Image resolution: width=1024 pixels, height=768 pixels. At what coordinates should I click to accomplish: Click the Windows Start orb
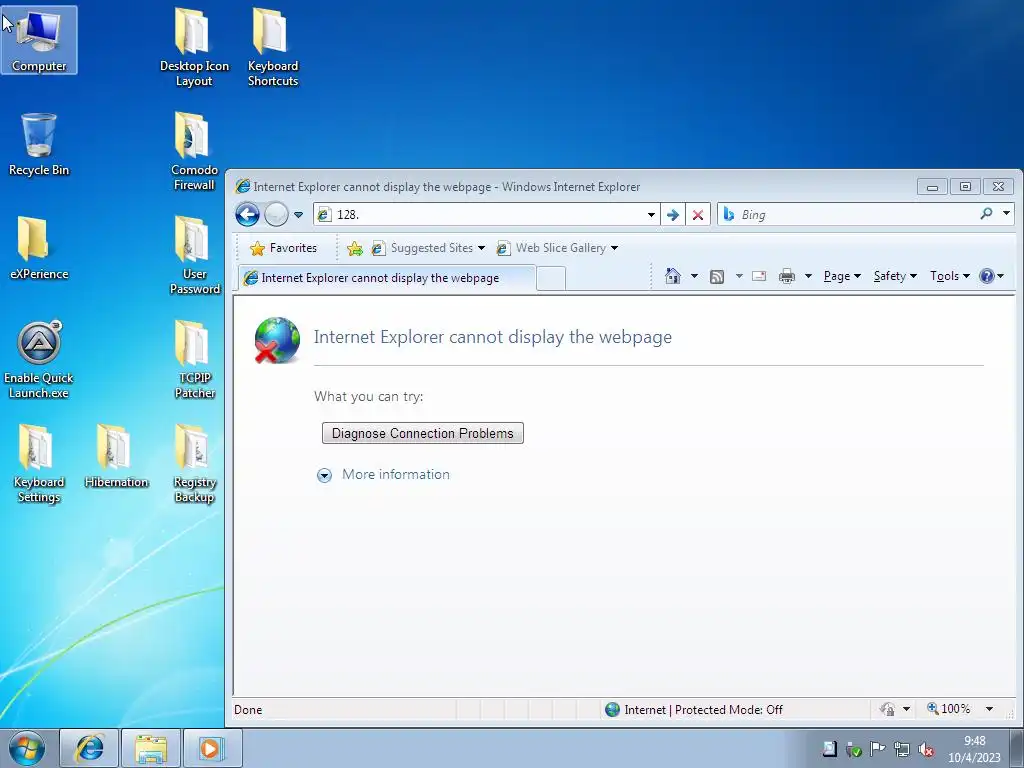27,748
